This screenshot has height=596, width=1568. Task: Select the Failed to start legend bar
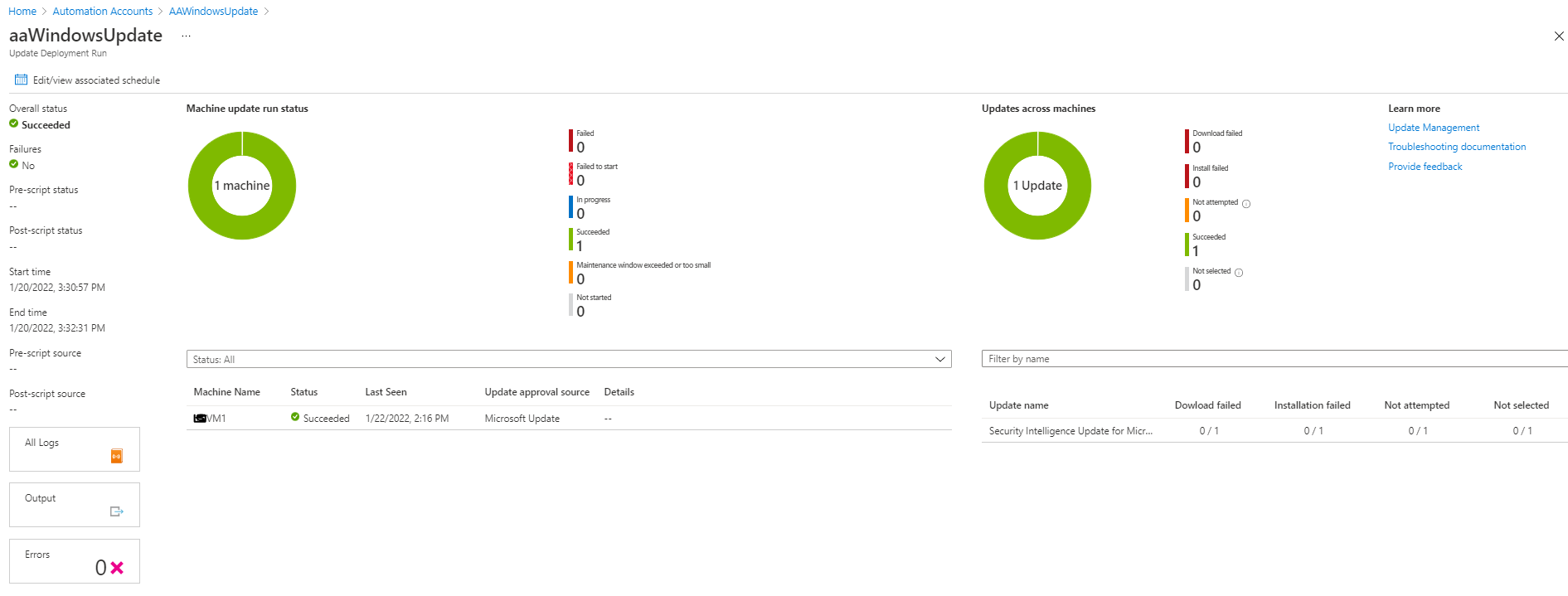point(571,174)
